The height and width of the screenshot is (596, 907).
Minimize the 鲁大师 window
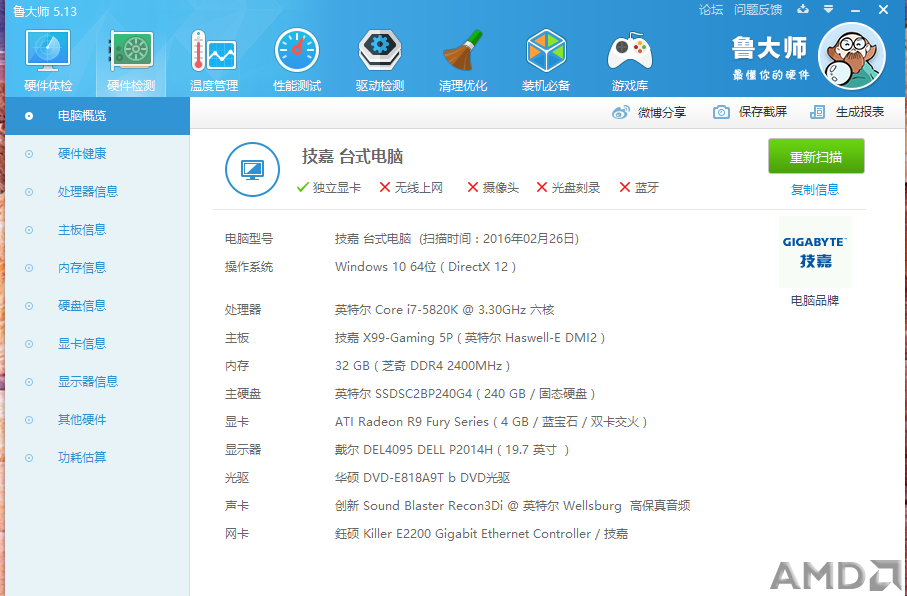pyautogui.click(x=856, y=10)
